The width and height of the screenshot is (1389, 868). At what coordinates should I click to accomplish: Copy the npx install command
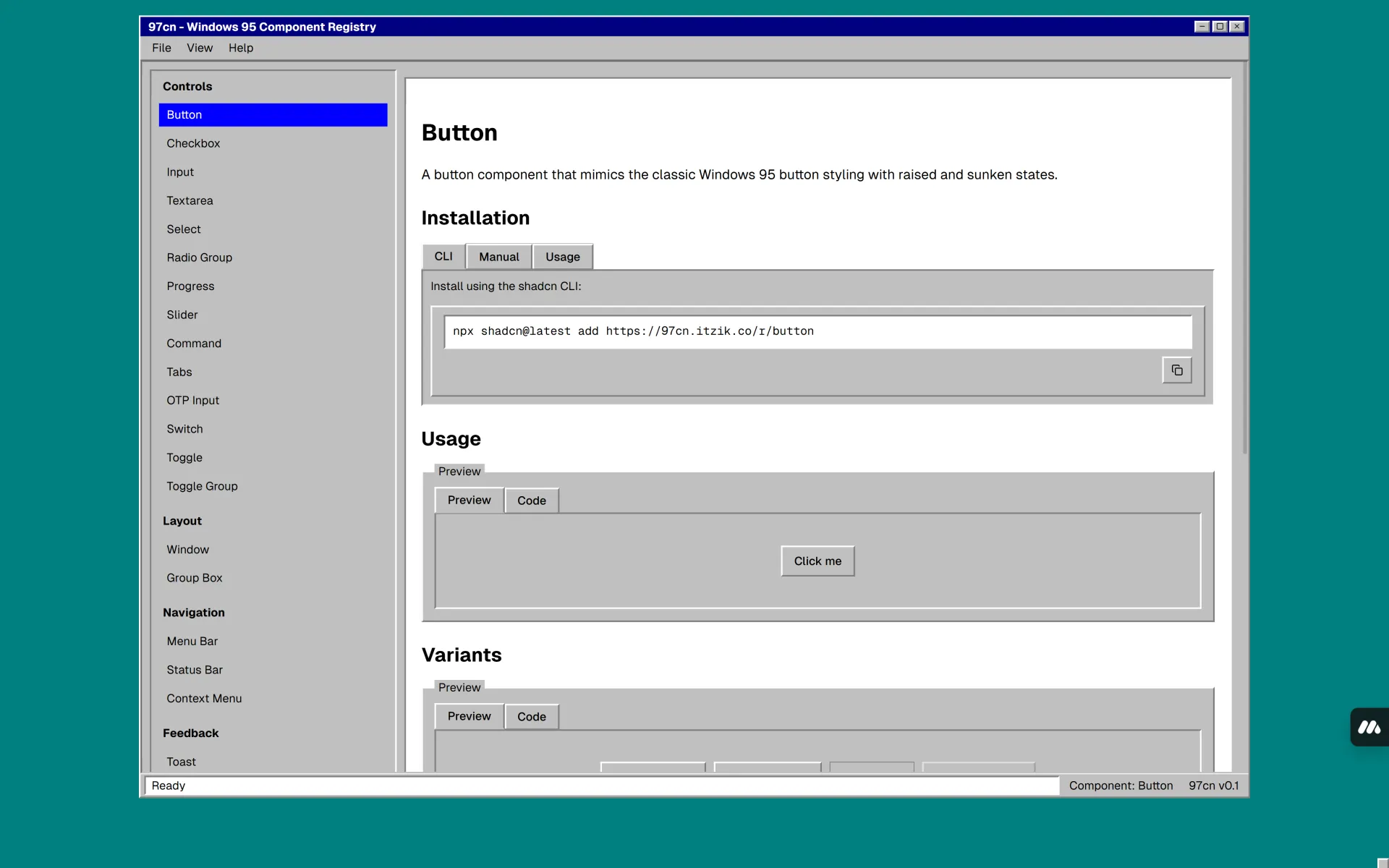coord(1176,370)
